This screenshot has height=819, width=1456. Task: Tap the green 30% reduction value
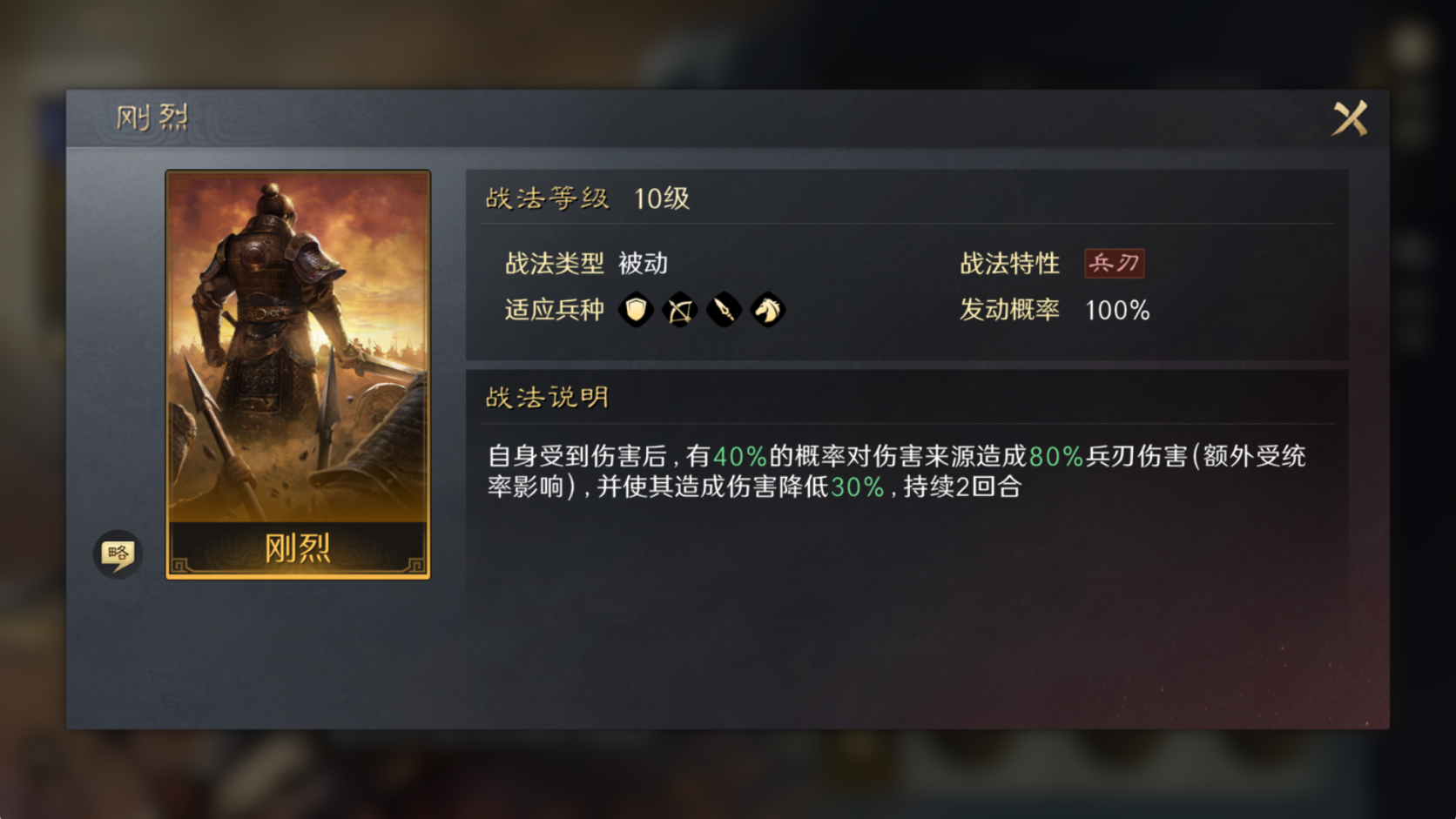857,487
